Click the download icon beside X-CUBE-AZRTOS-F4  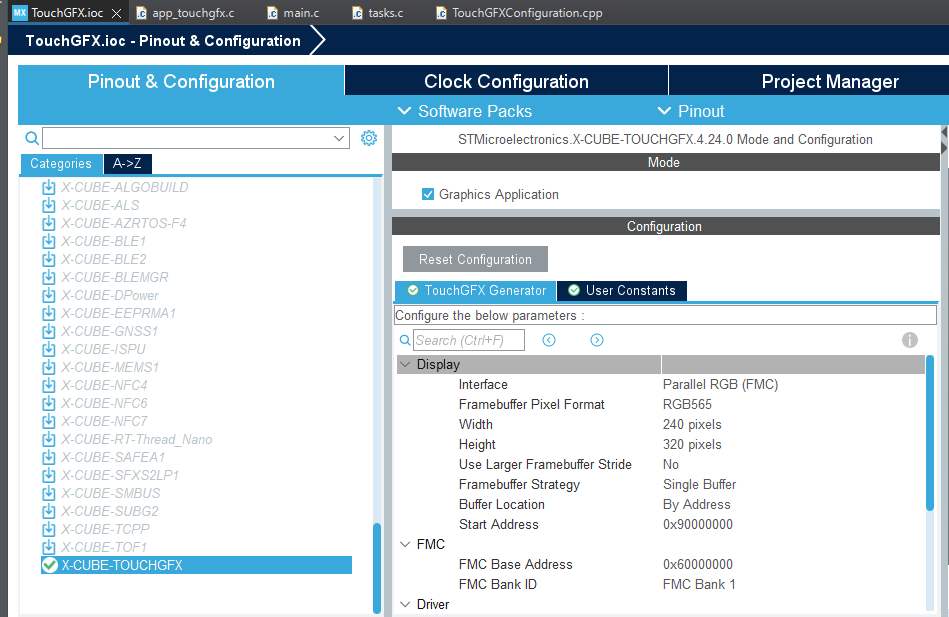point(48,223)
